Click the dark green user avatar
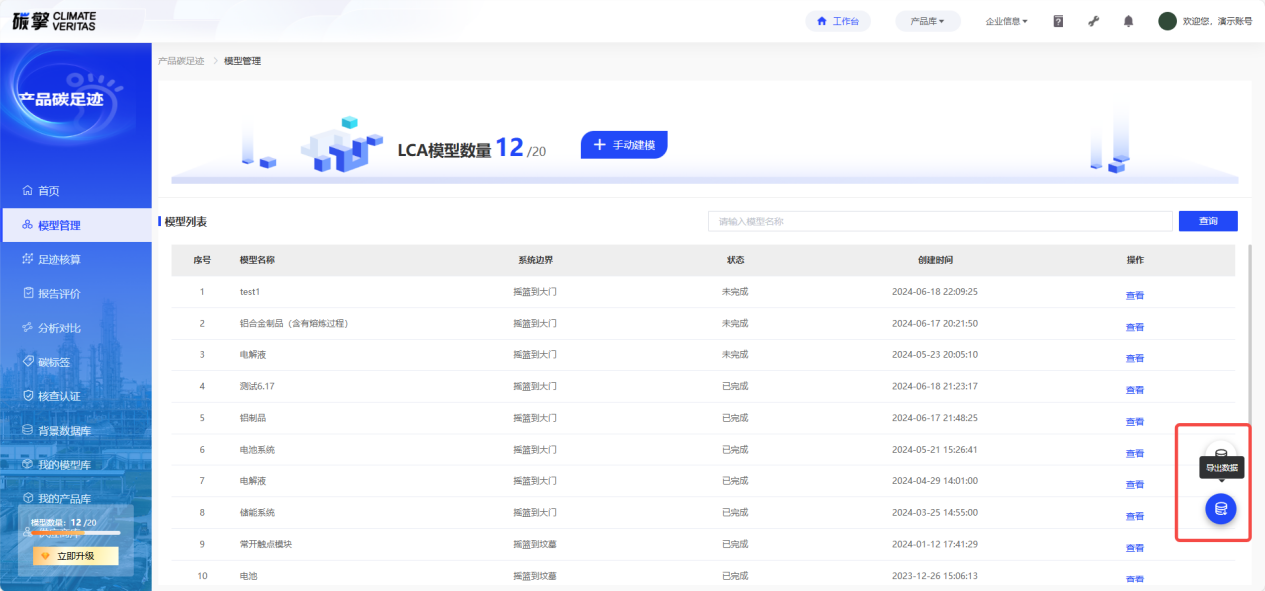The width and height of the screenshot is (1265, 591). (x=1167, y=21)
